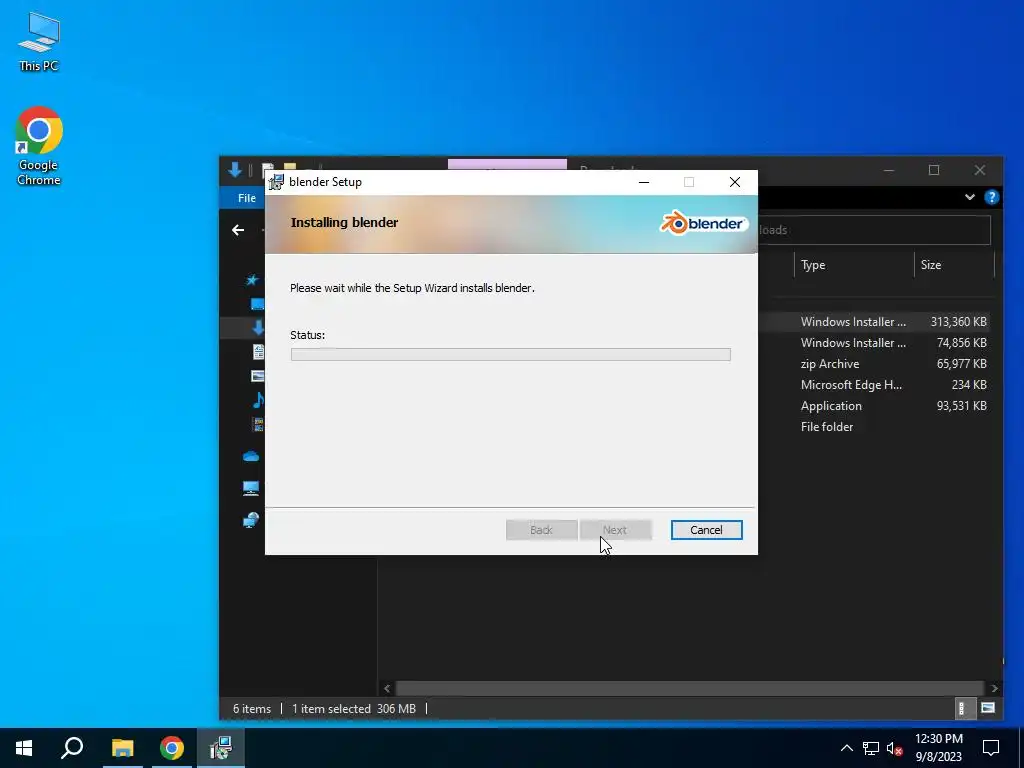
Task: Open This PC desktop shortcut
Action: point(39,41)
